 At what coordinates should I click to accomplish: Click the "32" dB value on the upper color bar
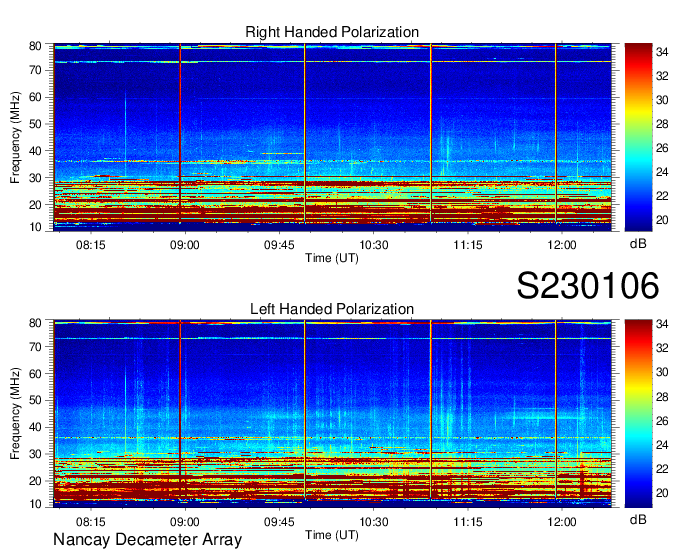662,76
